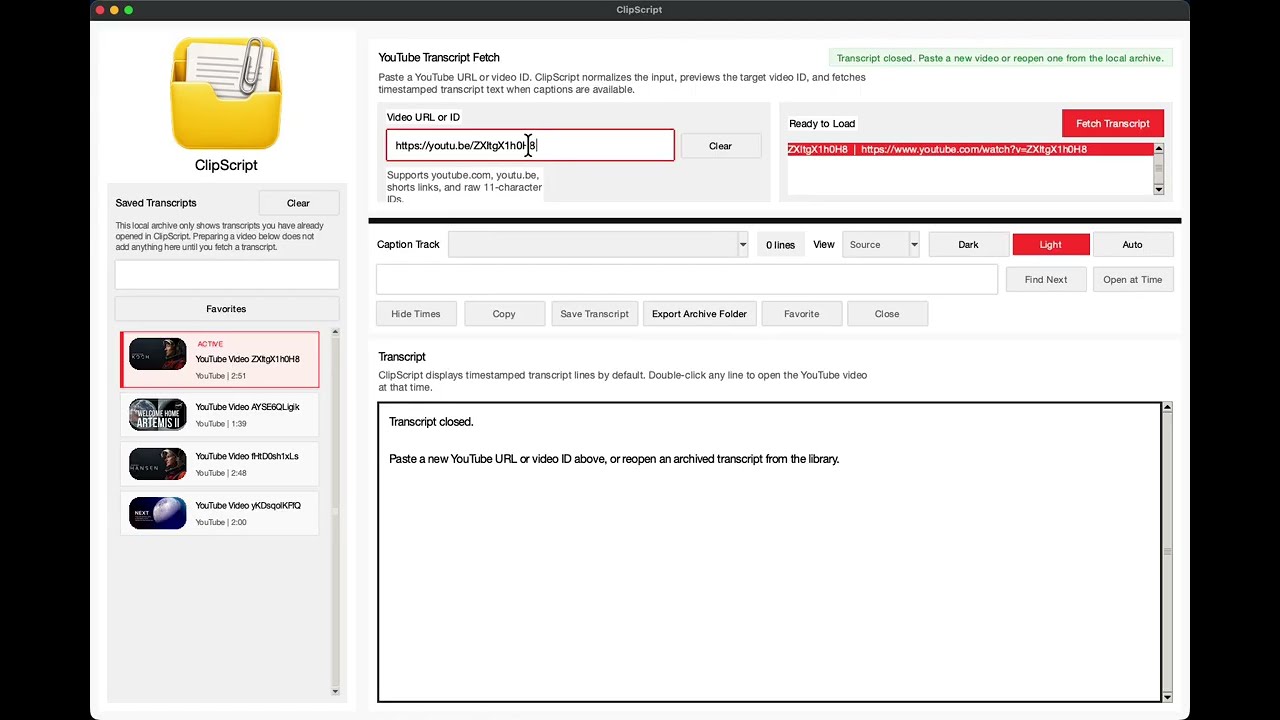
Task: Switch to Light theme
Action: click(x=1050, y=245)
